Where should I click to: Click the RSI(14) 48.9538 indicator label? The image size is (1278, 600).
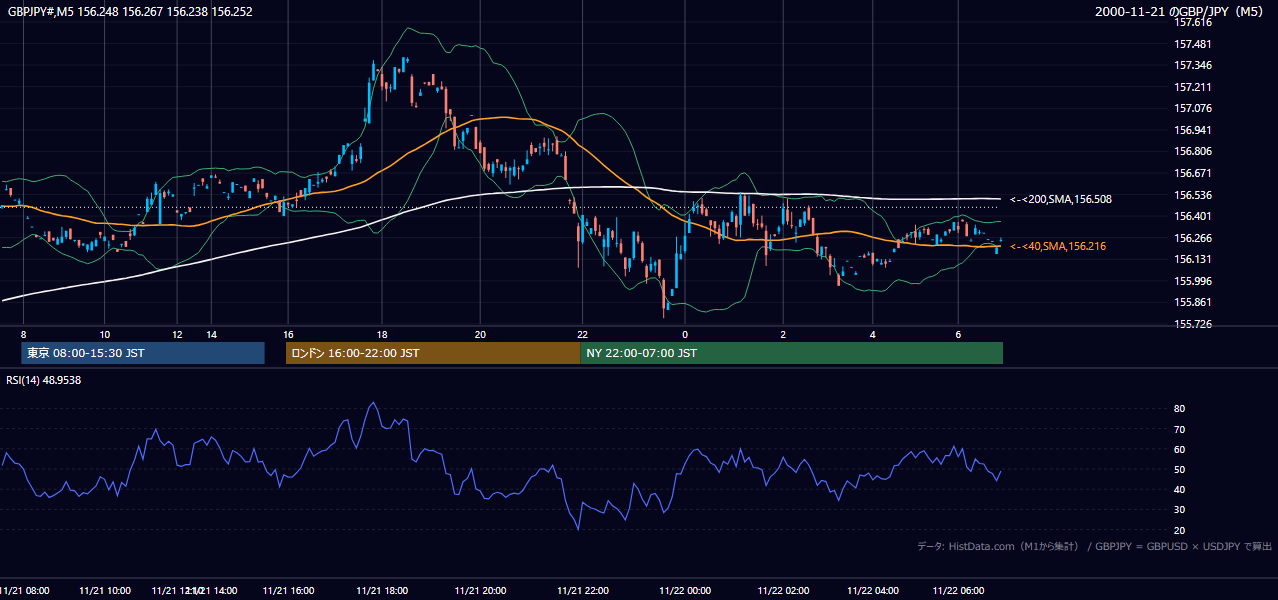coord(44,380)
